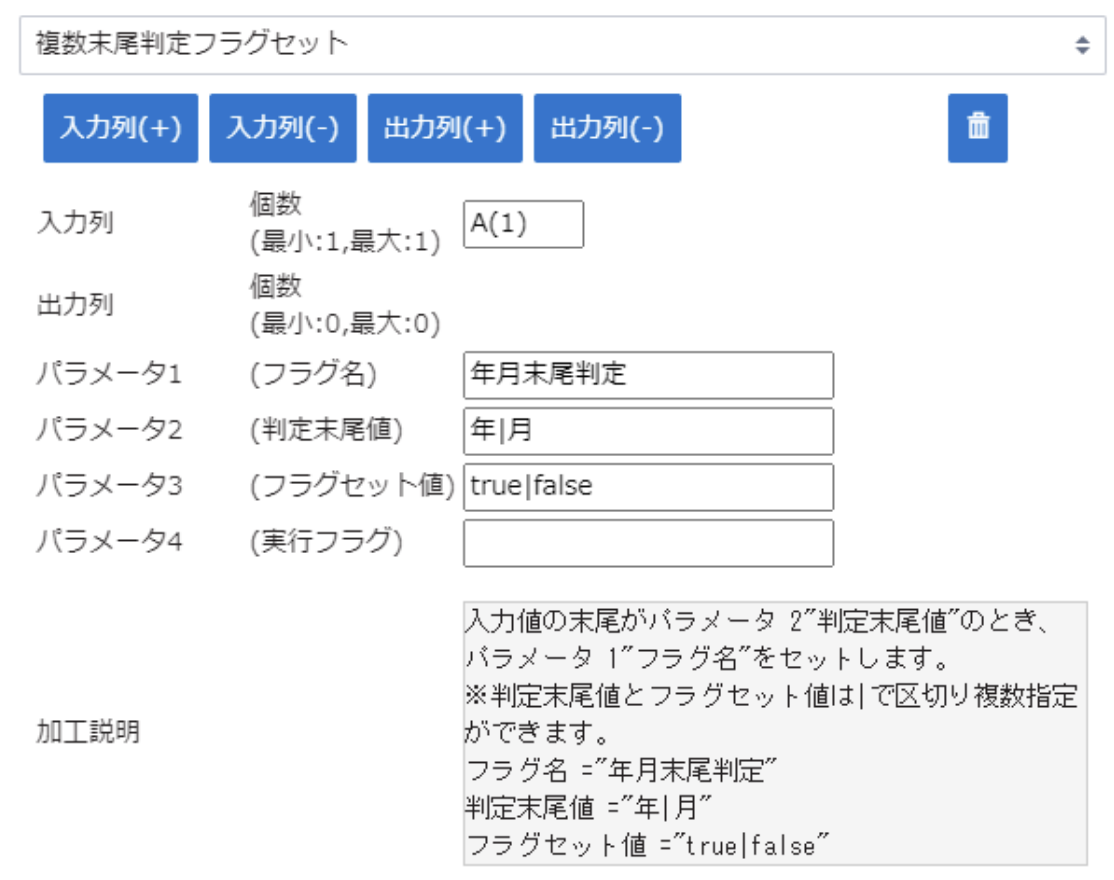This screenshot has height=880, width=1114.
Task: Click the 判定末尾値 input field
Action: click(648, 431)
